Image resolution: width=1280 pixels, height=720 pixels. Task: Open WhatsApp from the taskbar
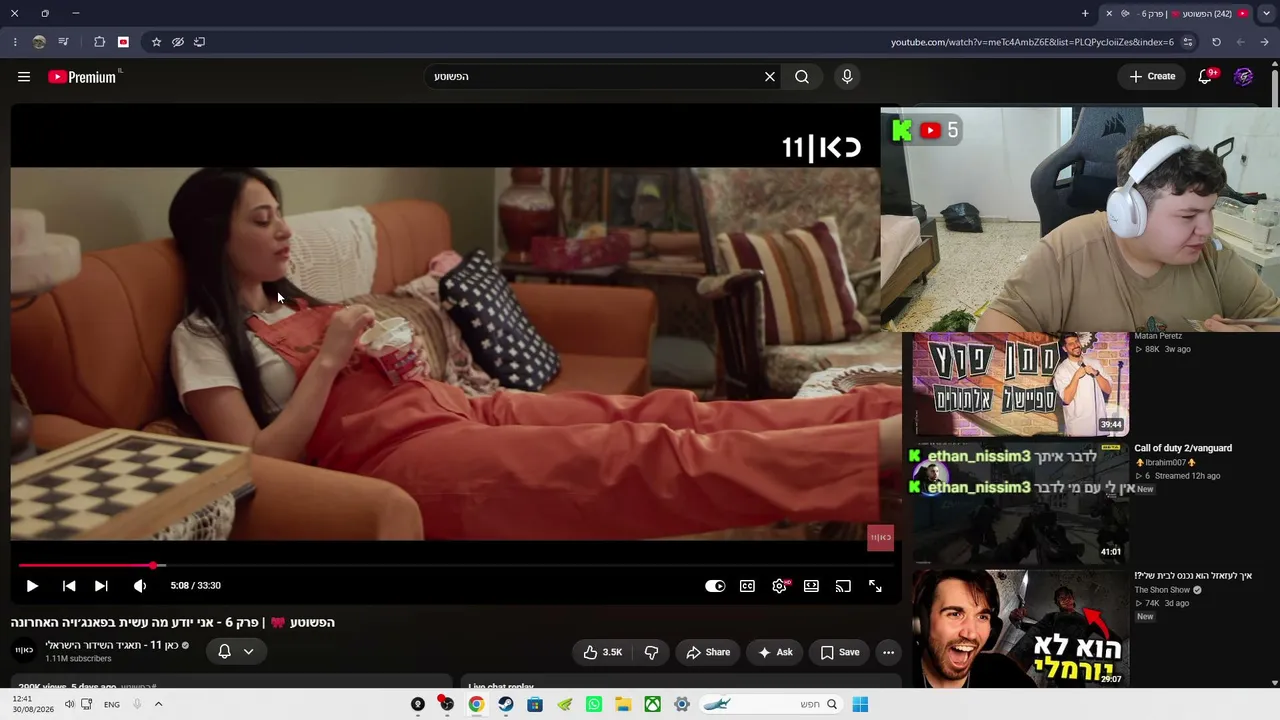pyautogui.click(x=594, y=704)
